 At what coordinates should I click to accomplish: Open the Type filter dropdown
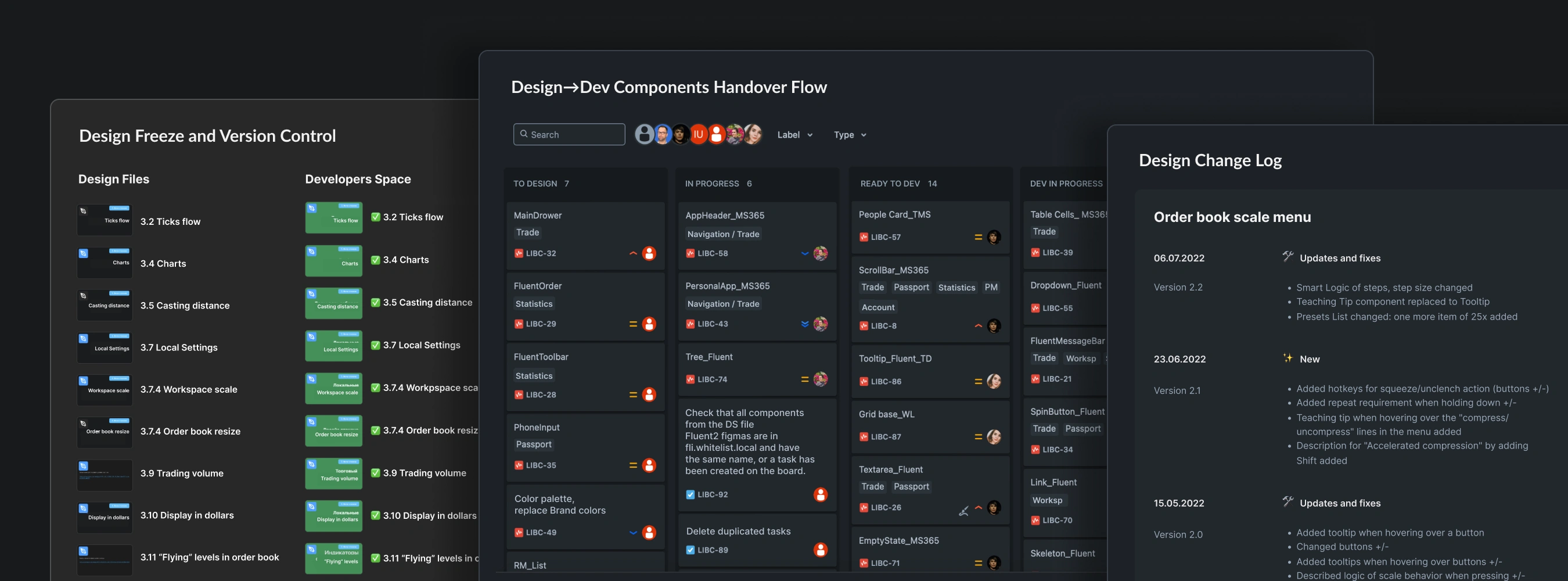tap(850, 135)
